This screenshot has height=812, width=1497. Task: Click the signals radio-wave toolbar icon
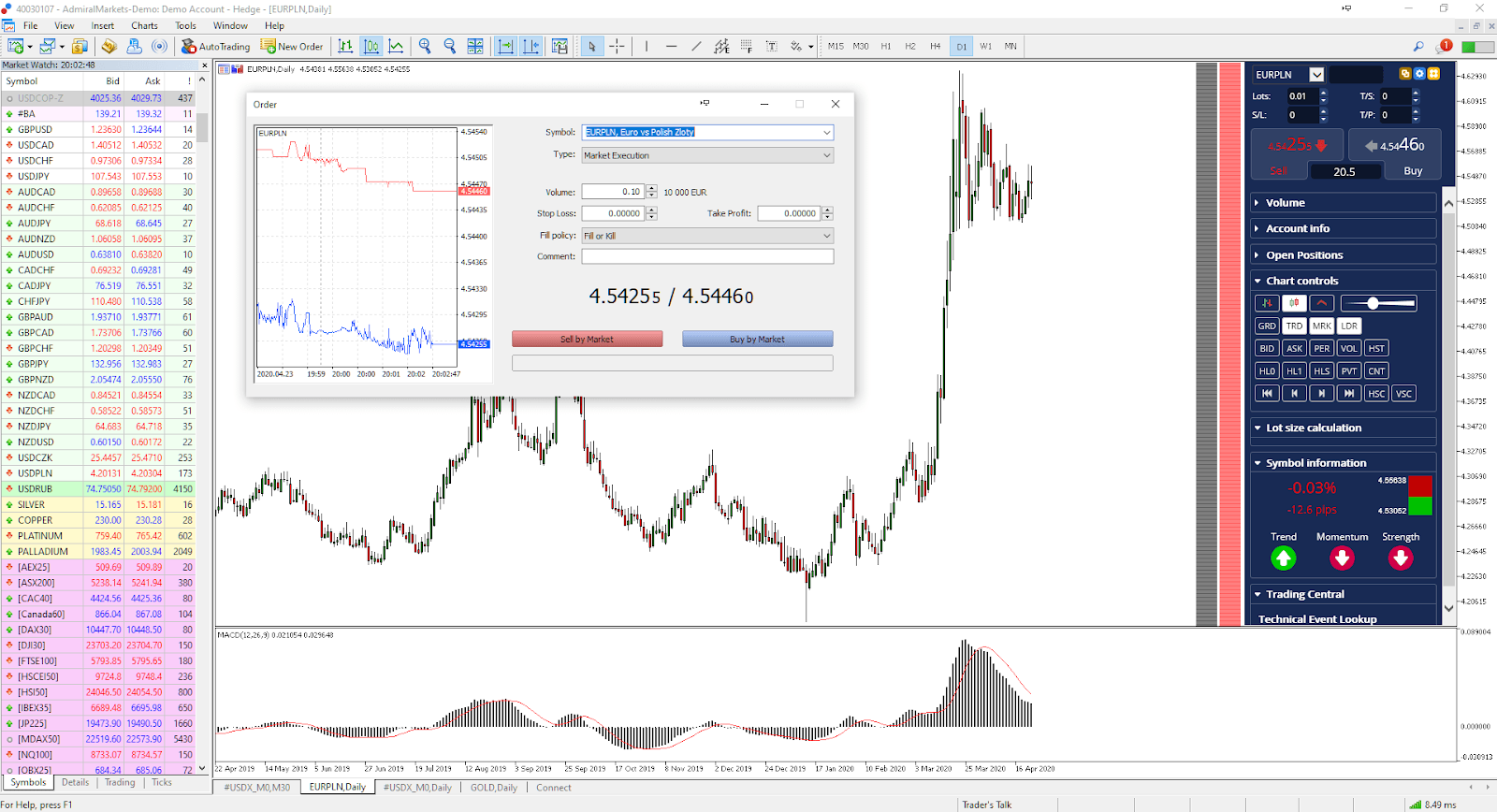point(159,46)
